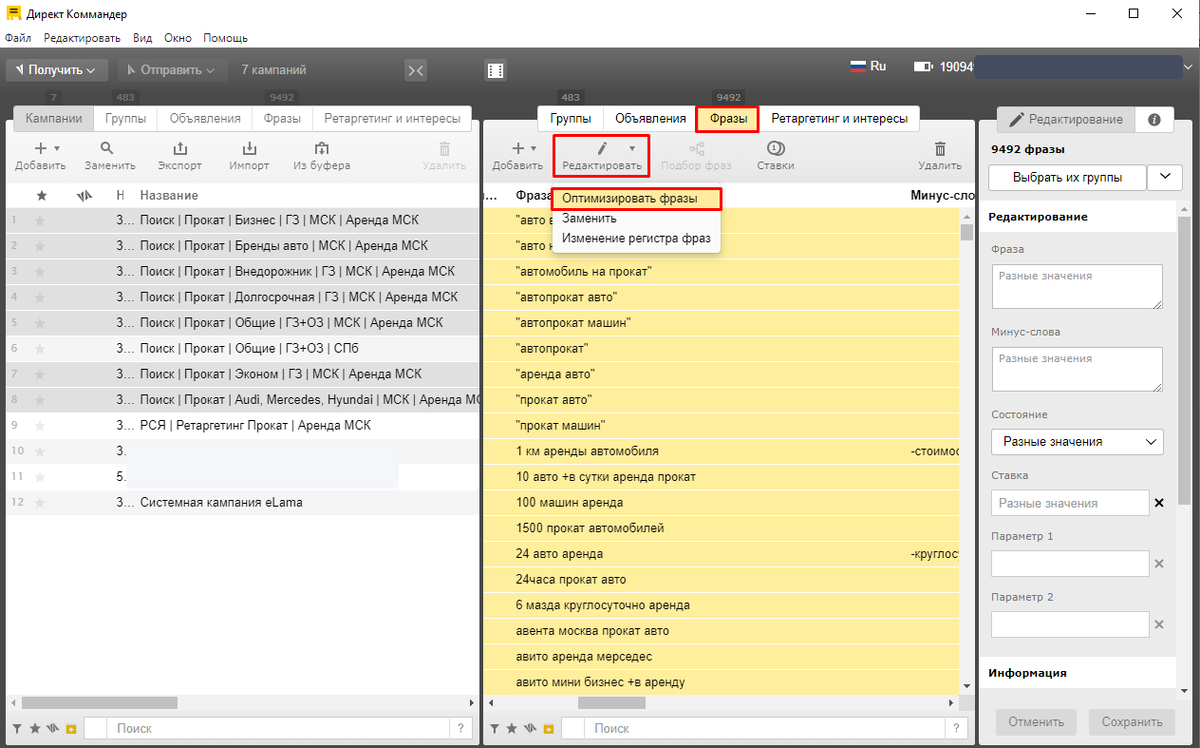The height and width of the screenshot is (748, 1200).
Task: Click the Сохранить button
Action: coord(1131,721)
